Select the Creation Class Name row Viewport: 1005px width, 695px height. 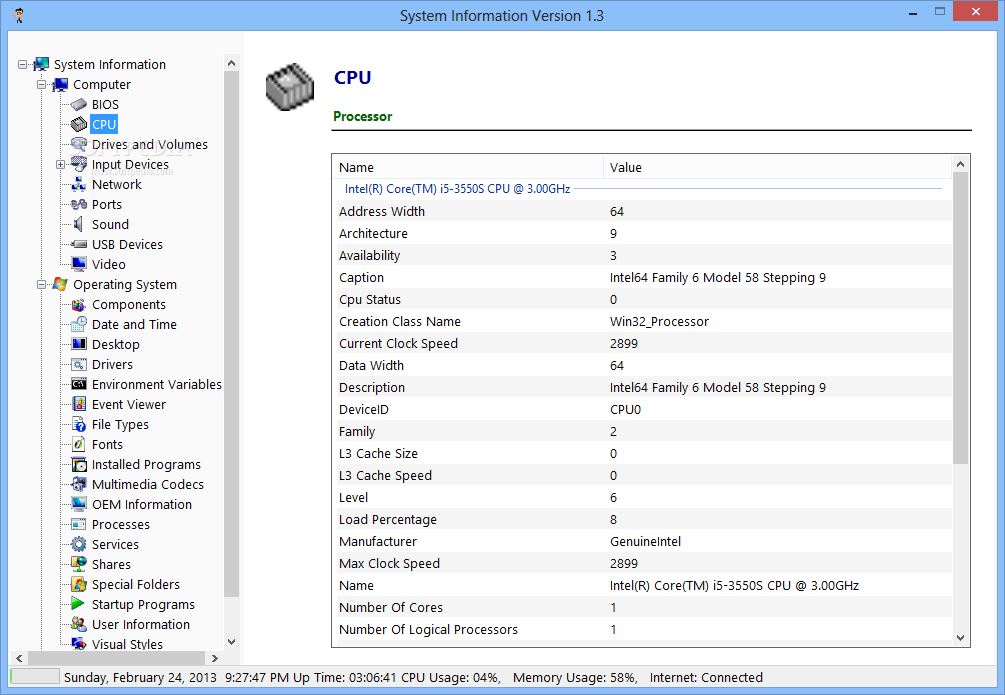pos(642,322)
